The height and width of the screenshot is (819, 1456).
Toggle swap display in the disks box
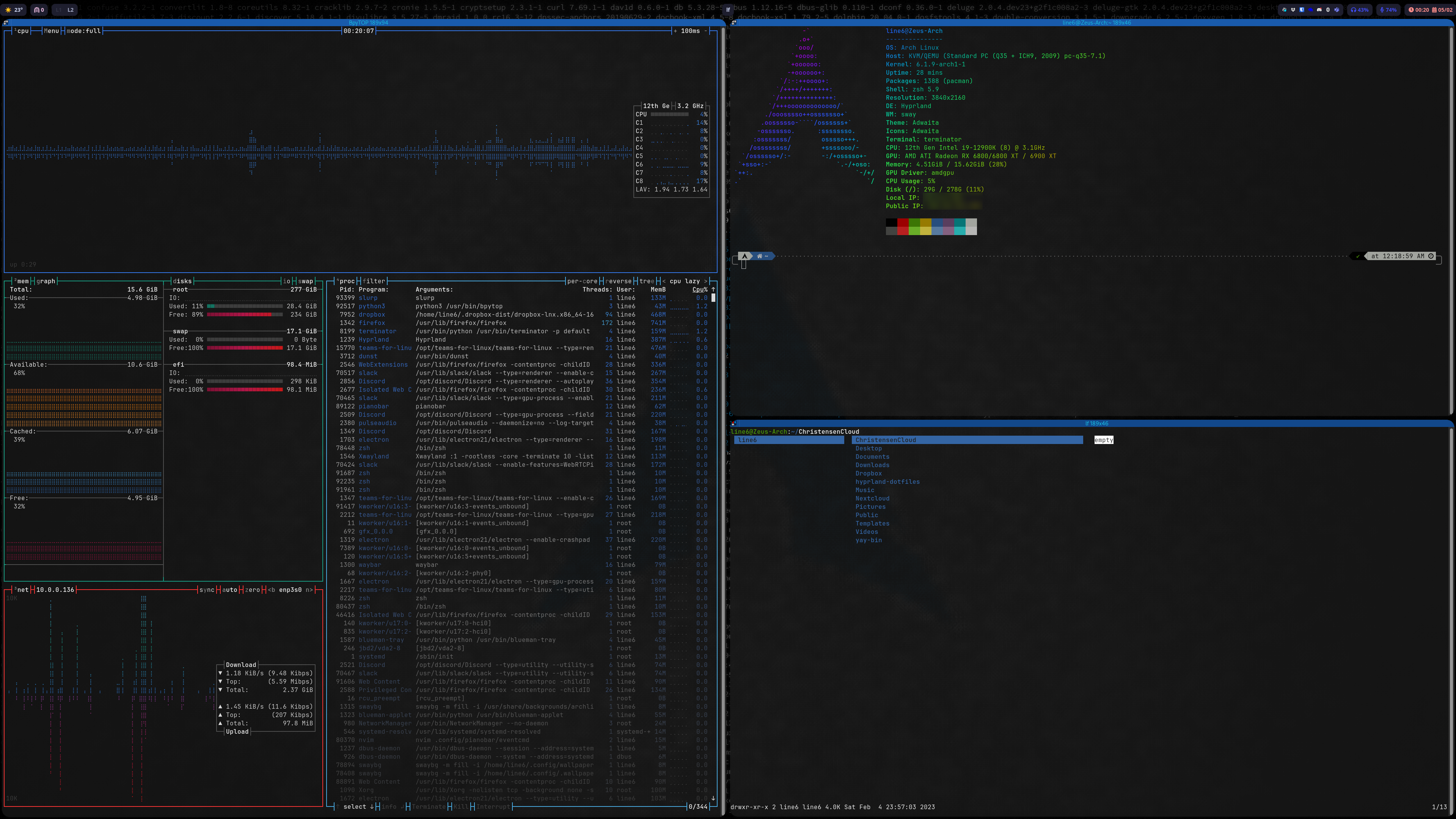click(x=306, y=281)
